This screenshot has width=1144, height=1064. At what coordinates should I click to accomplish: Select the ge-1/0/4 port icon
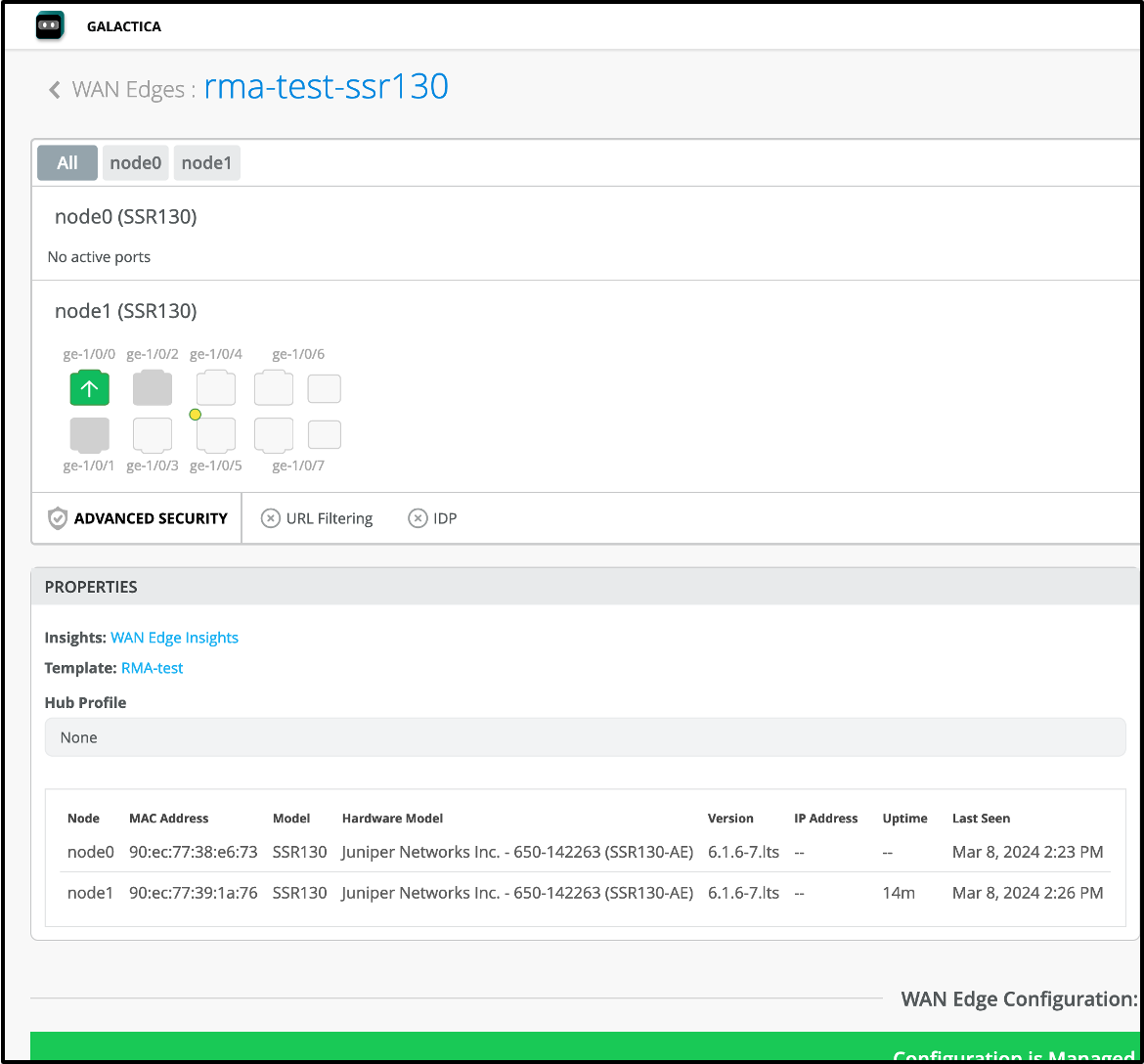tap(216, 388)
